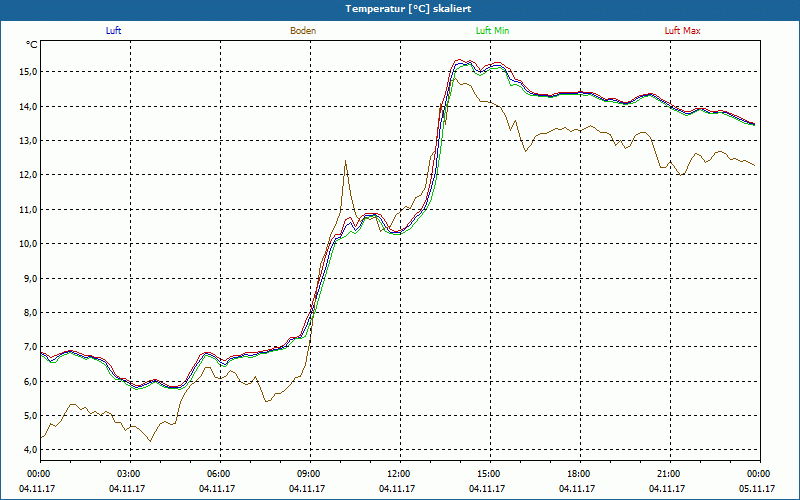This screenshot has height=500, width=800.
Task: Click the 4,0 y-axis value
Action: coord(30,449)
